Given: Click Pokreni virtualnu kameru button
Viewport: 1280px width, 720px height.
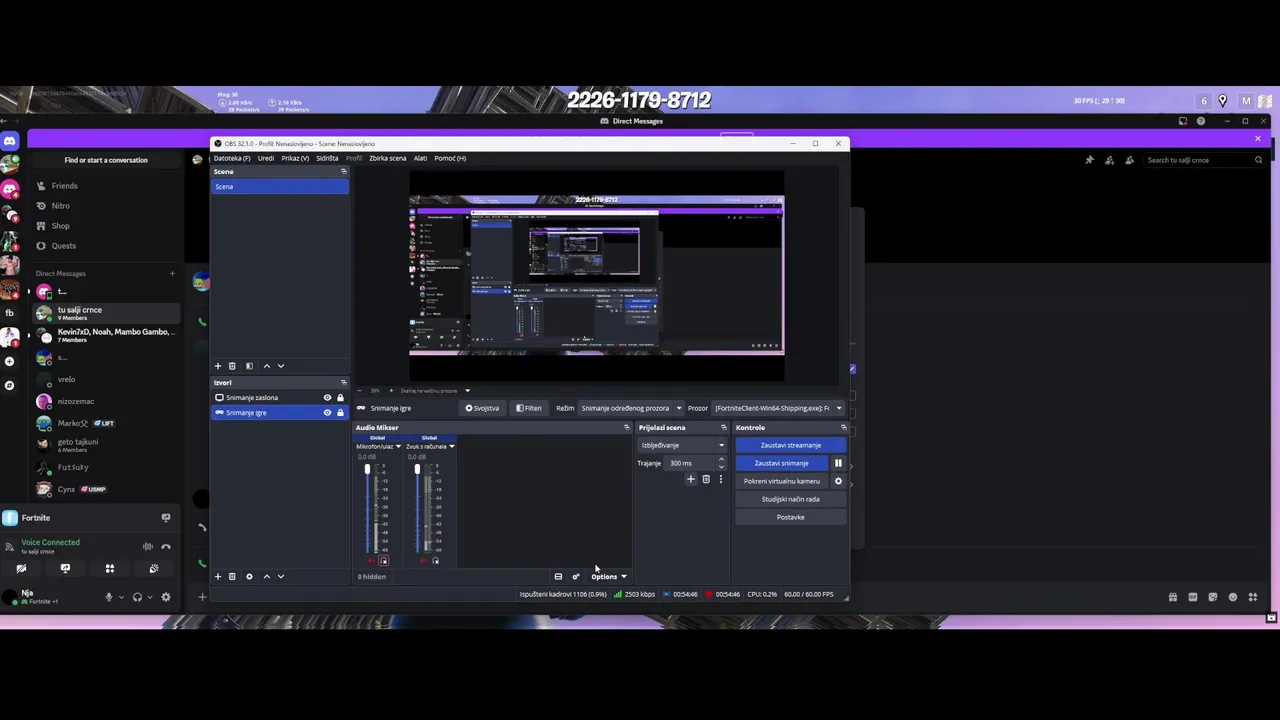Looking at the screenshot, I should [782, 481].
